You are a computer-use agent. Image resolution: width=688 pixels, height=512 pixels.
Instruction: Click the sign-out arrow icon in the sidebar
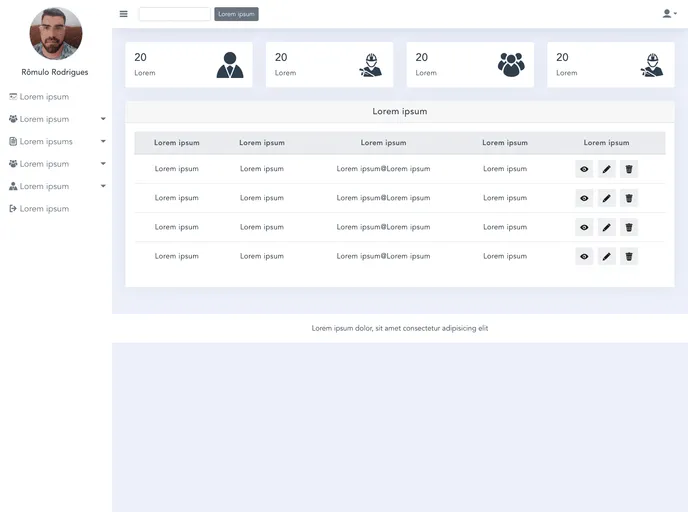coord(13,208)
